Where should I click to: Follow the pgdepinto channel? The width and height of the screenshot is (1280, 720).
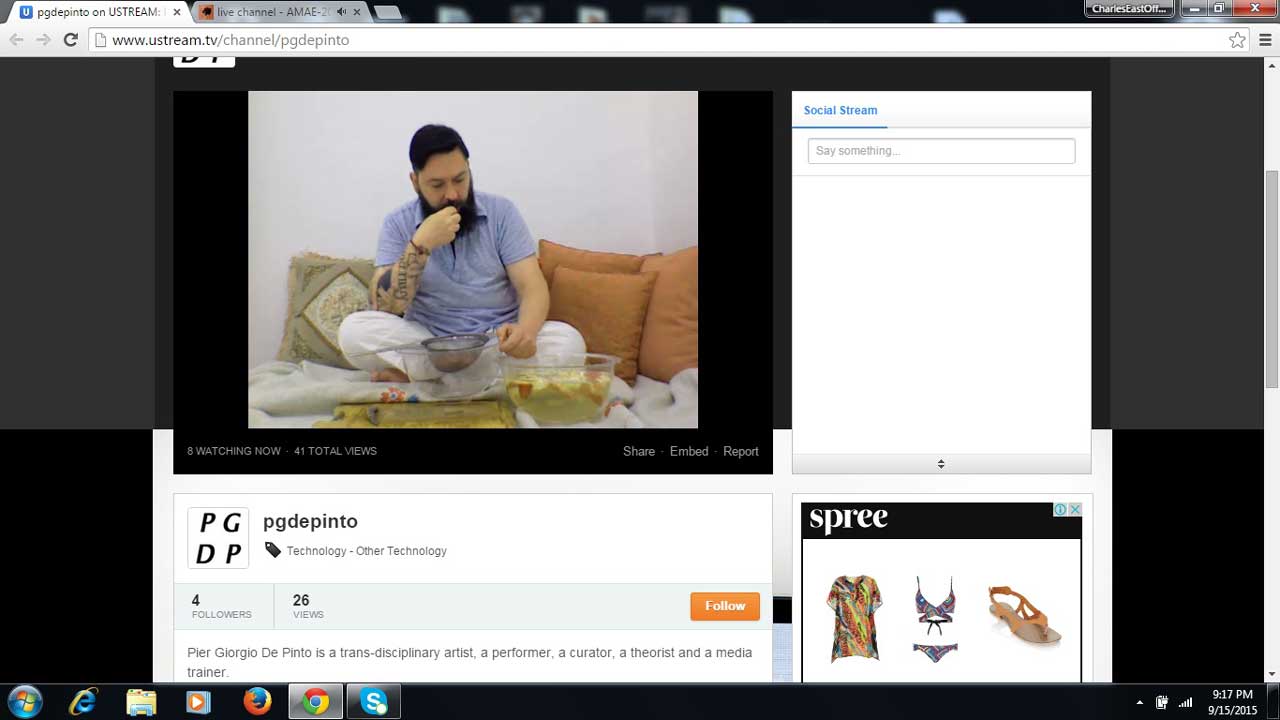pyautogui.click(x=724, y=606)
